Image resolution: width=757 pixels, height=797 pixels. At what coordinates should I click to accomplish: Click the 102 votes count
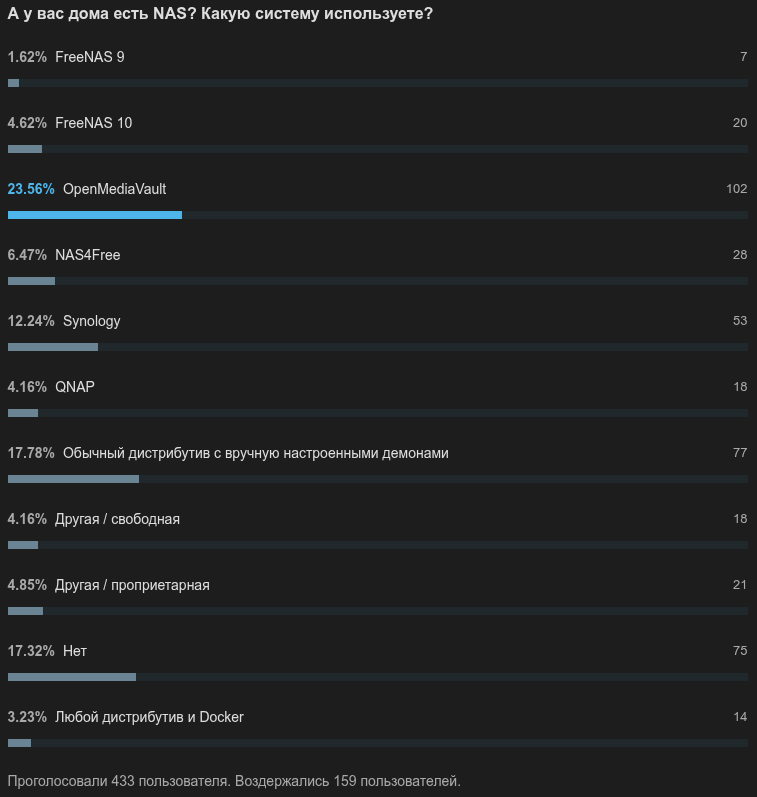737,189
